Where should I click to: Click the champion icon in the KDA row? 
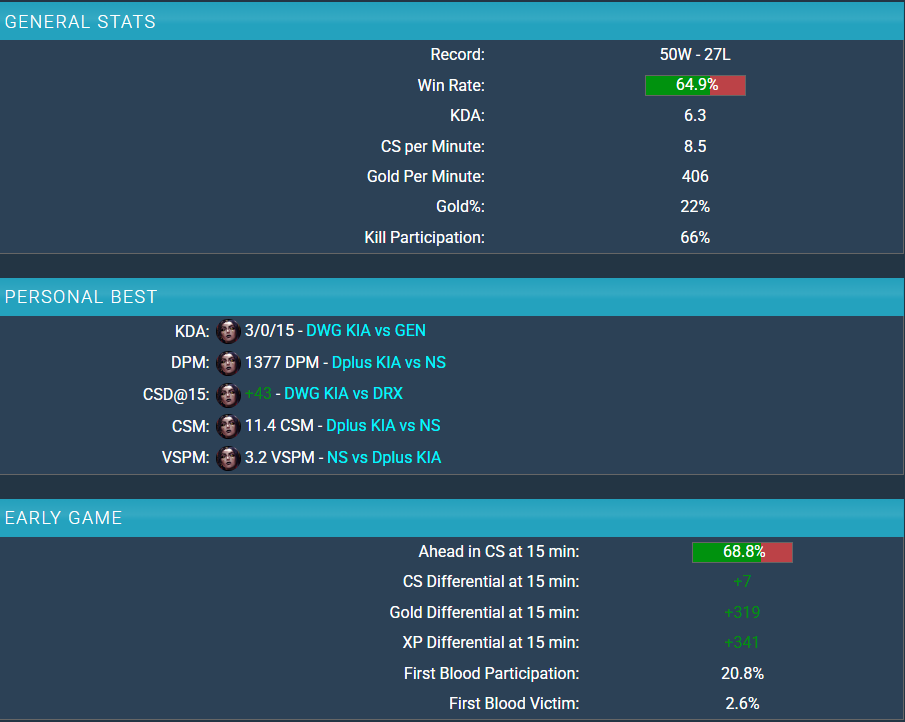click(228, 331)
